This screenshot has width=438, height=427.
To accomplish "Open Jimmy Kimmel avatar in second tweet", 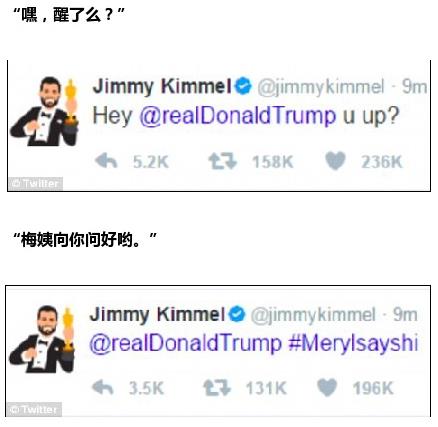I will (x=42, y=339).
